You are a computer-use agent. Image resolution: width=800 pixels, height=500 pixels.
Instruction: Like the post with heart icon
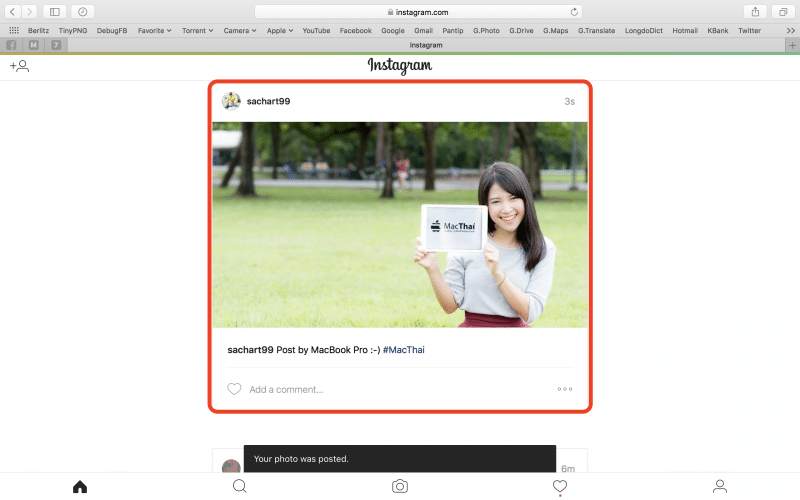coord(234,389)
